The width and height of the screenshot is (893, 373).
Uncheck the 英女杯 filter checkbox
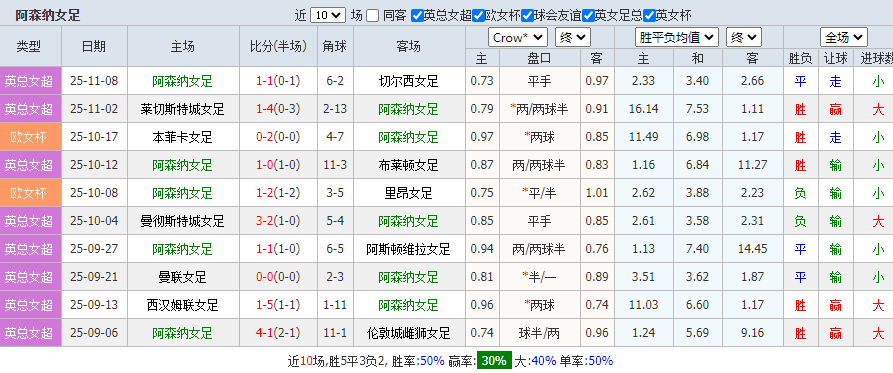[x=649, y=15]
